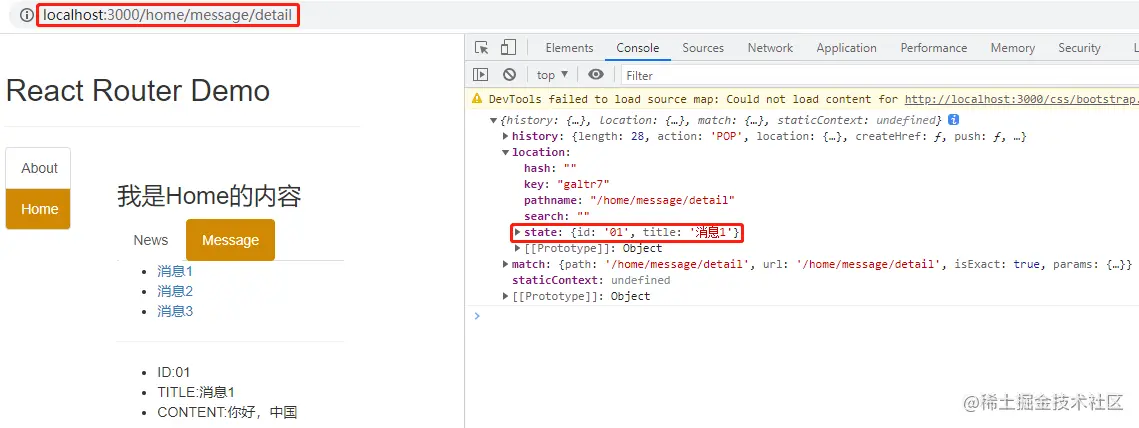The width and height of the screenshot is (1139, 428).
Task: Click the site info icon in address bar
Action: click(27, 15)
